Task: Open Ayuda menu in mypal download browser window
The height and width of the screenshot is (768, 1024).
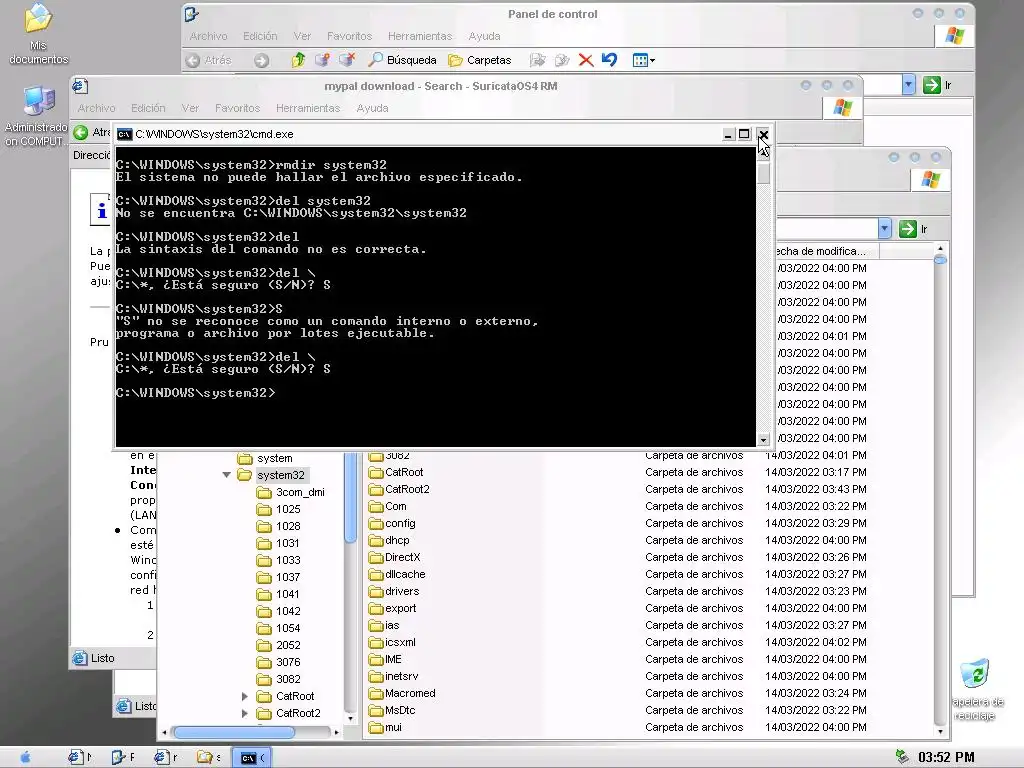Action: [x=372, y=108]
